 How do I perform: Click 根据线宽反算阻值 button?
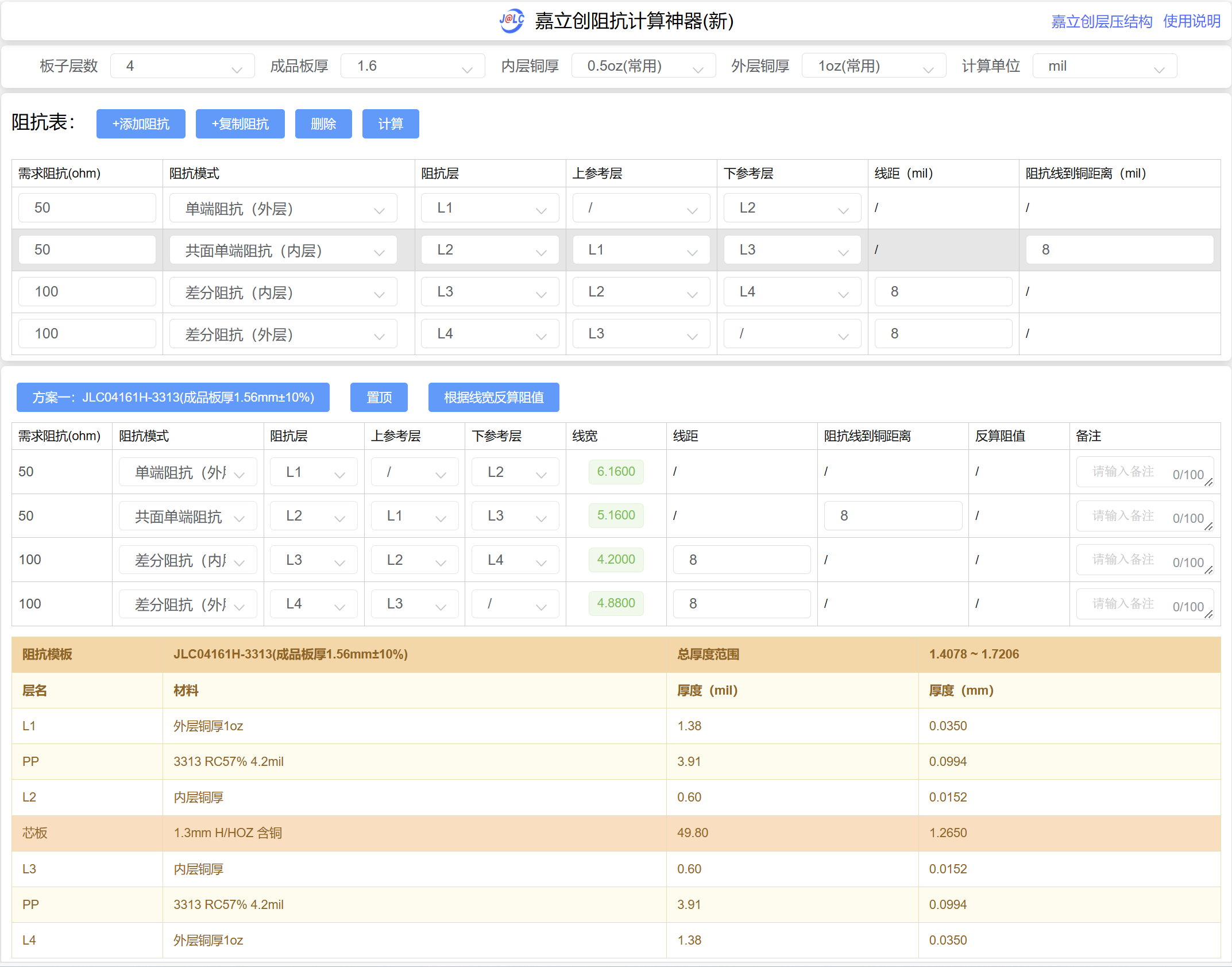click(x=493, y=398)
